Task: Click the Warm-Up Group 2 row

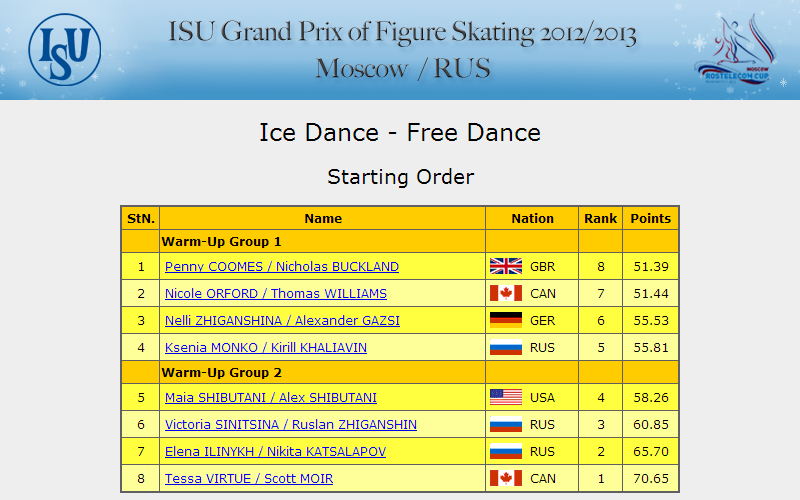Action: pos(400,372)
